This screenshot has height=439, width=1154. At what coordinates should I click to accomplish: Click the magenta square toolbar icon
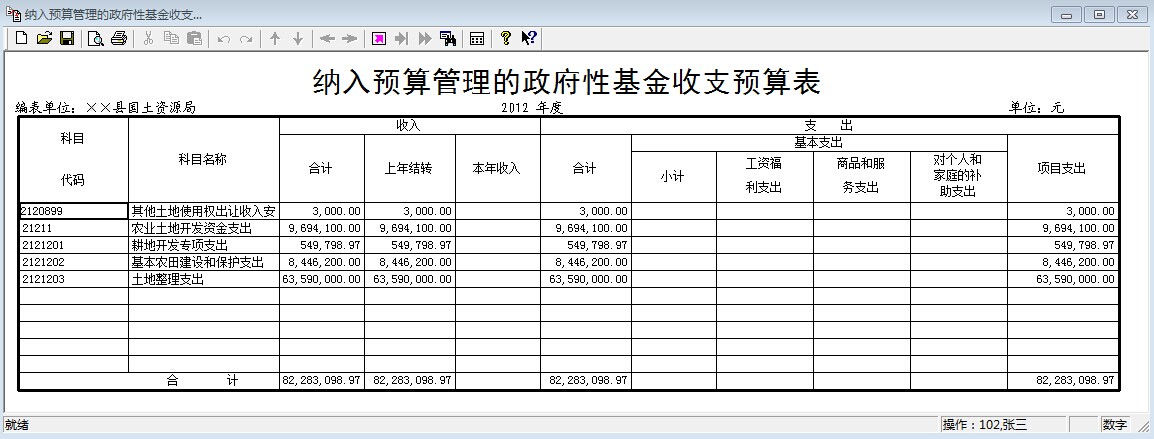click(x=379, y=38)
